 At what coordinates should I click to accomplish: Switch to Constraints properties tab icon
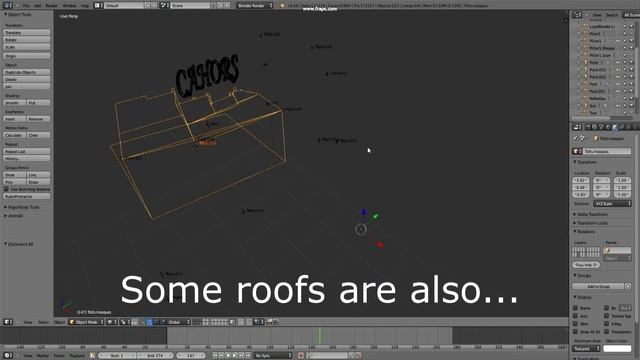(x=622, y=127)
